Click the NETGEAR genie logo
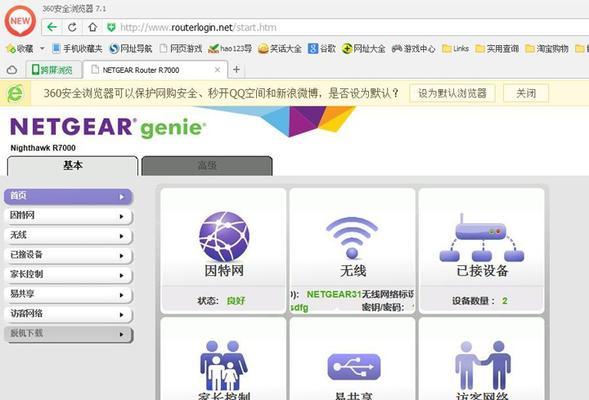 (108, 127)
